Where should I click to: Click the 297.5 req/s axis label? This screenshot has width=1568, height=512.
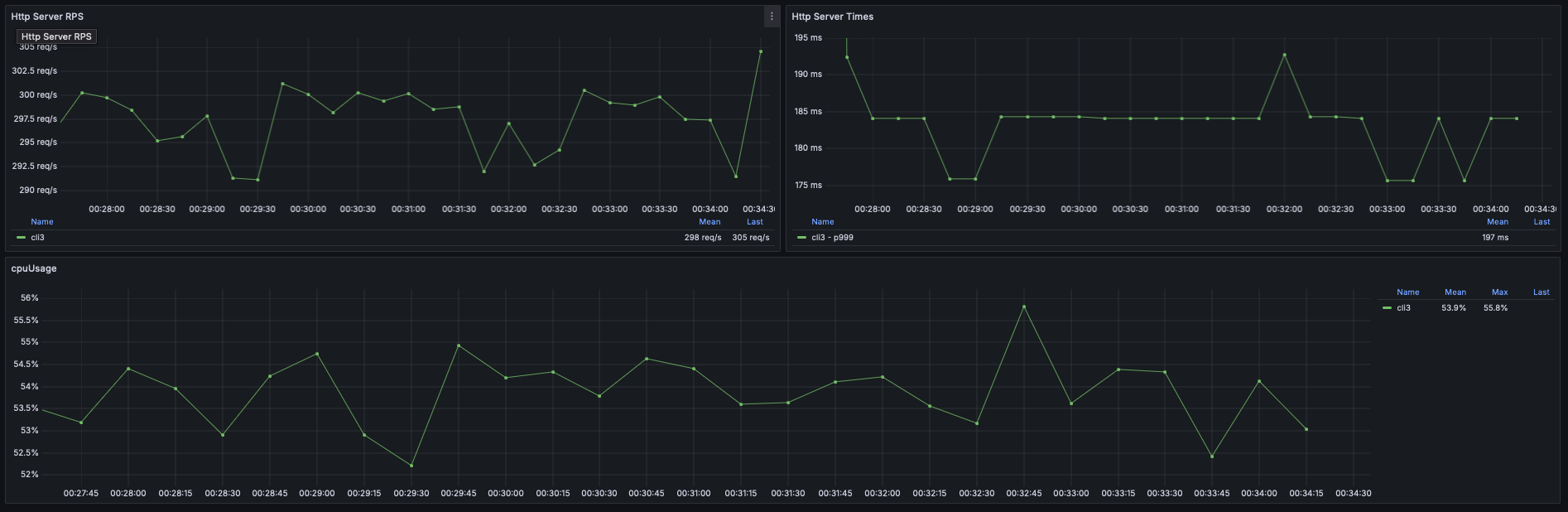pyautogui.click(x=35, y=119)
